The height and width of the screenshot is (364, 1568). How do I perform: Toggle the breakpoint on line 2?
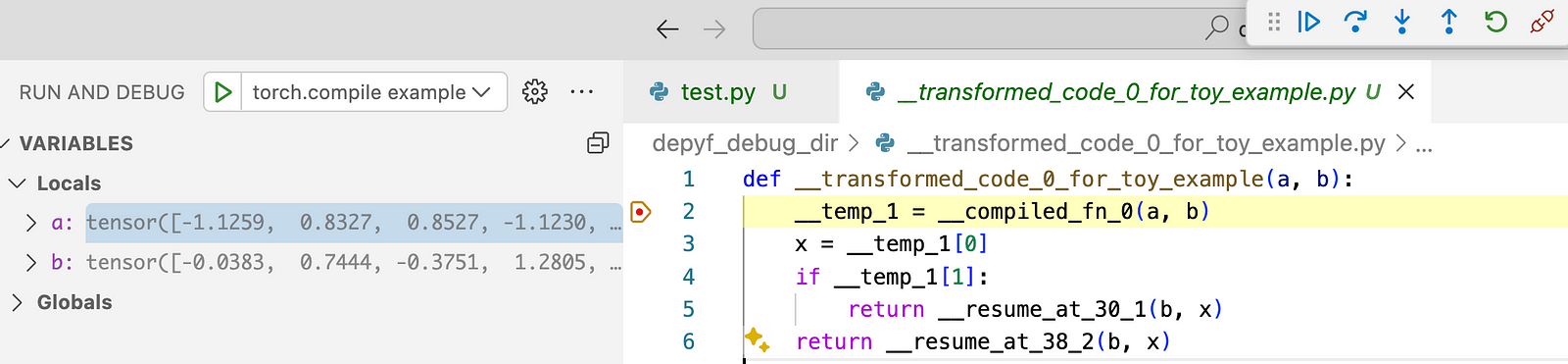click(641, 211)
